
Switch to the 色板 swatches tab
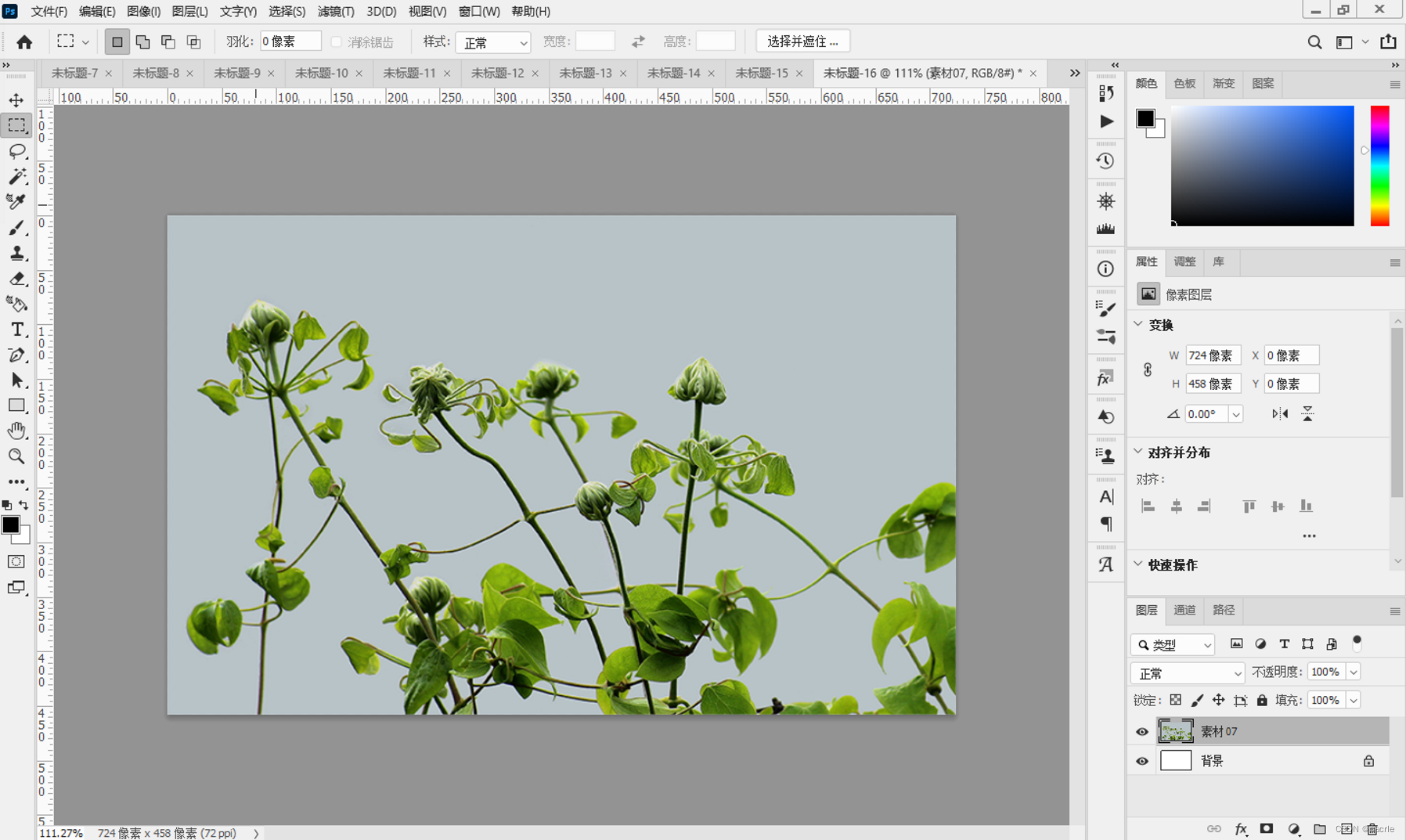pos(1184,84)
